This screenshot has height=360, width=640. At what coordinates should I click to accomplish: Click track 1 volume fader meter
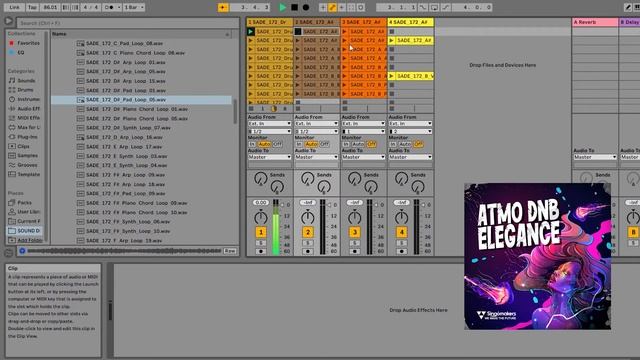click(276, 227)
